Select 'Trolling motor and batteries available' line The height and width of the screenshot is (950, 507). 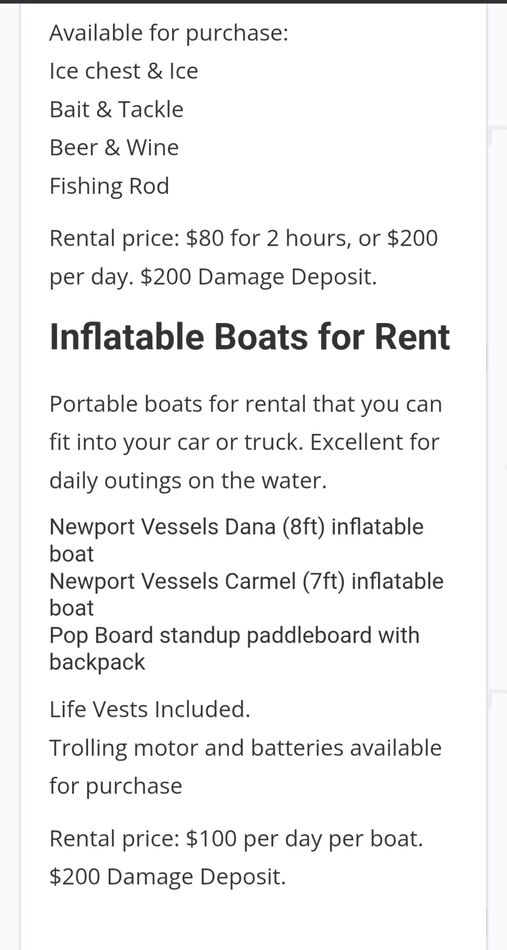point(245,748)
